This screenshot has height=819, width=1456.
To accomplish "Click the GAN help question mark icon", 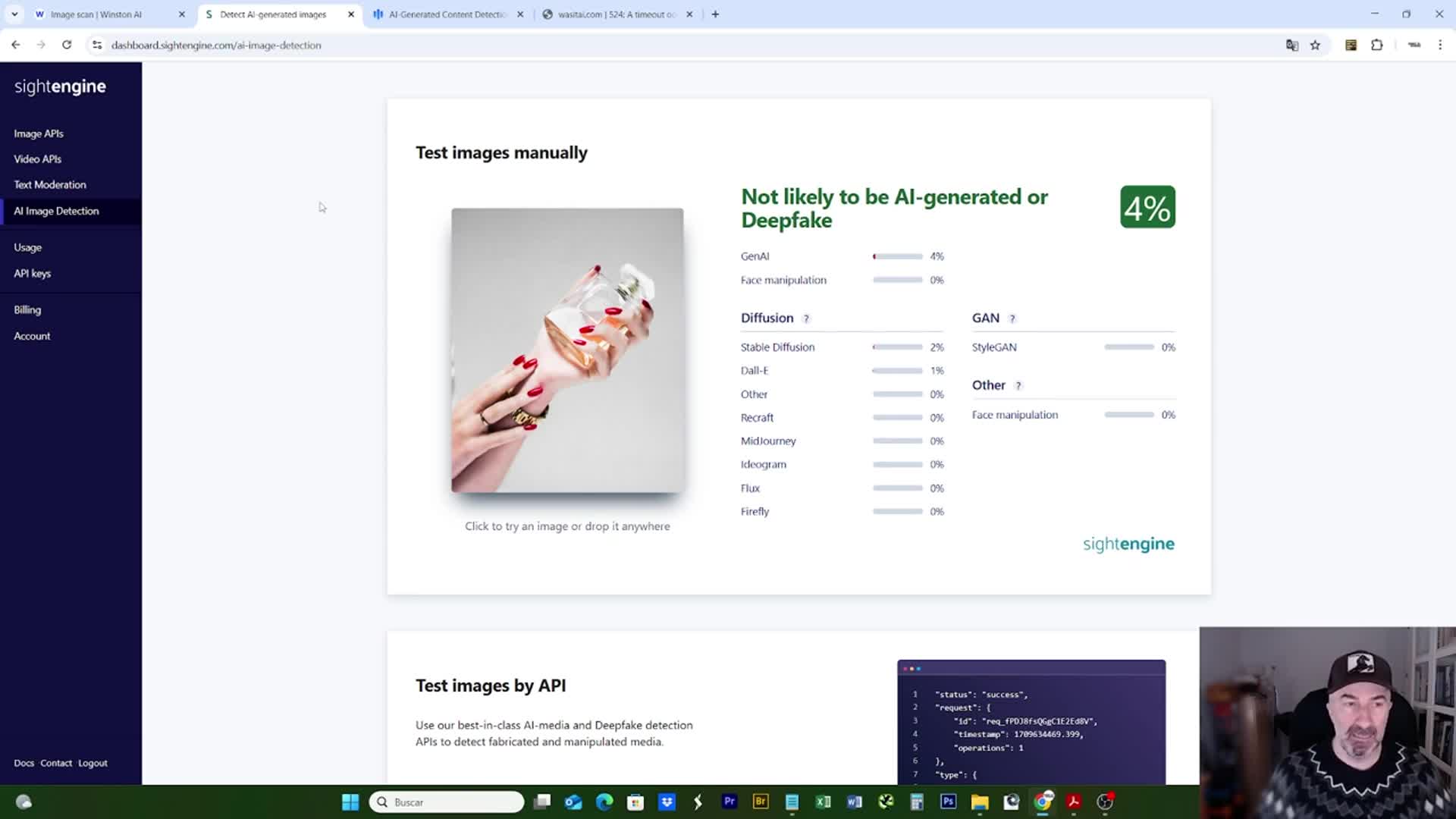I will click(x=1012, y=318).
